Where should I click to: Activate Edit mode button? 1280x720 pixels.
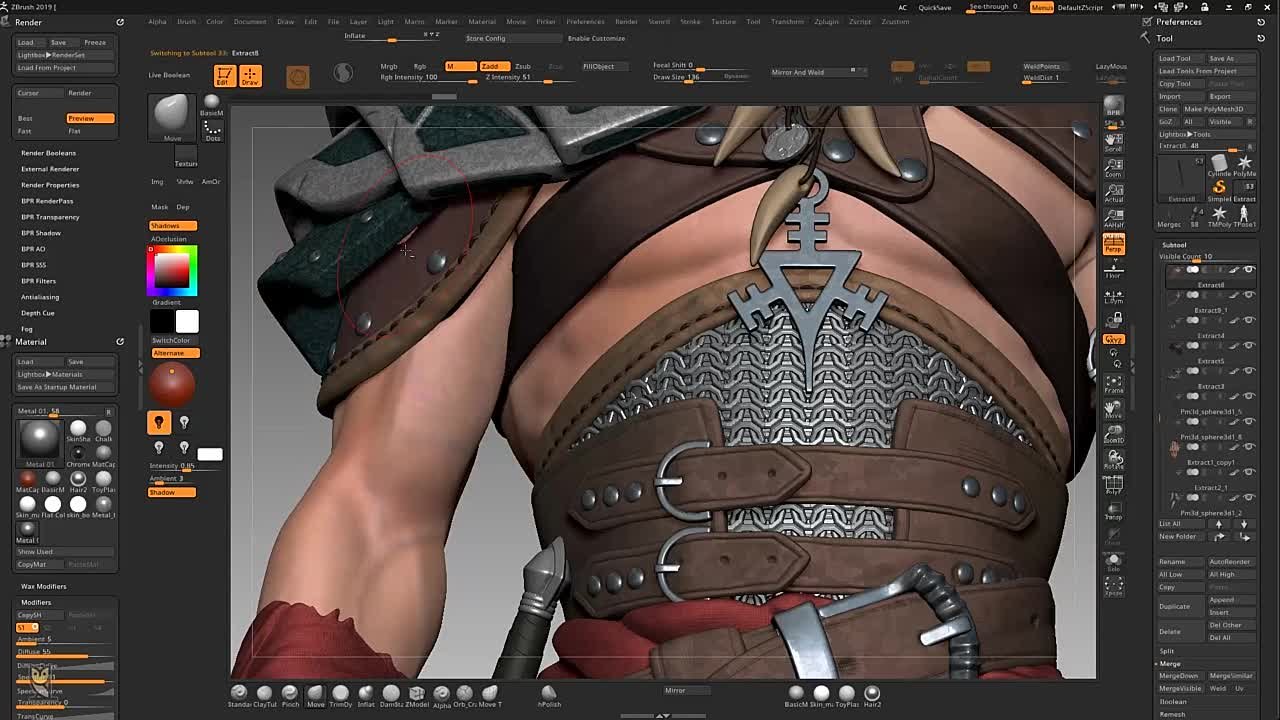coord(224,75)
